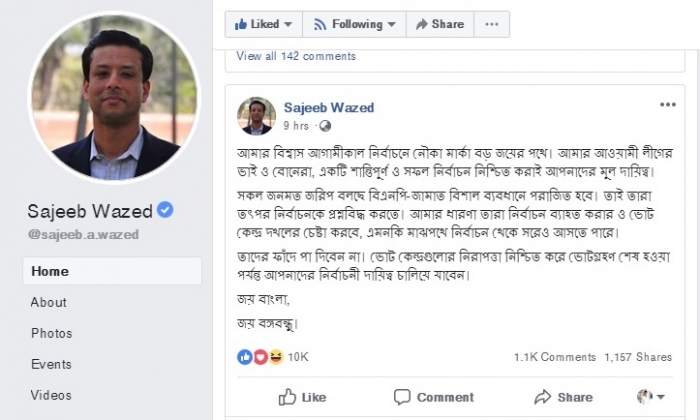The image size is (700, 420).
Task: Open the 1.1K Comments link
Action: point(554,357)
